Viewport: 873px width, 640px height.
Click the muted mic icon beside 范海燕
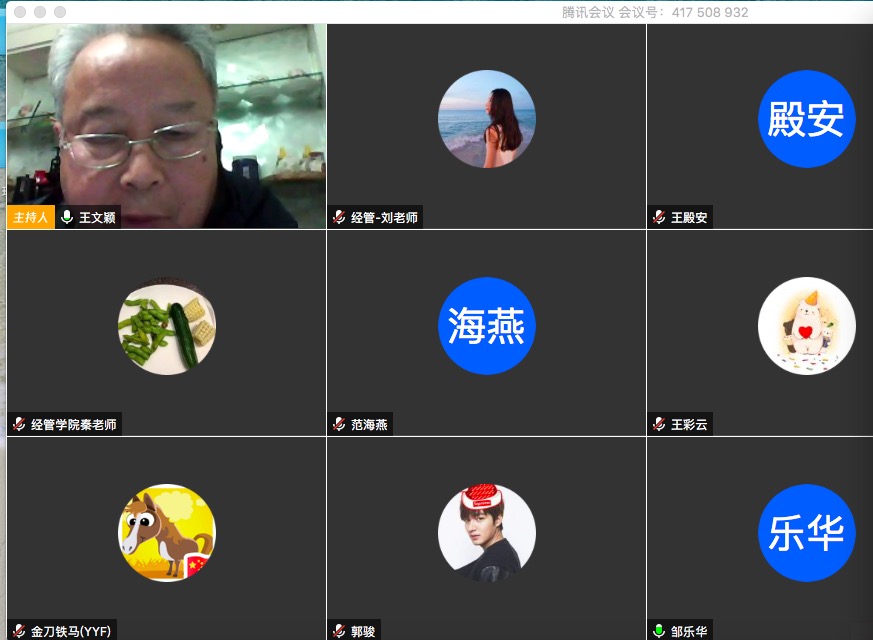[339, 424]
